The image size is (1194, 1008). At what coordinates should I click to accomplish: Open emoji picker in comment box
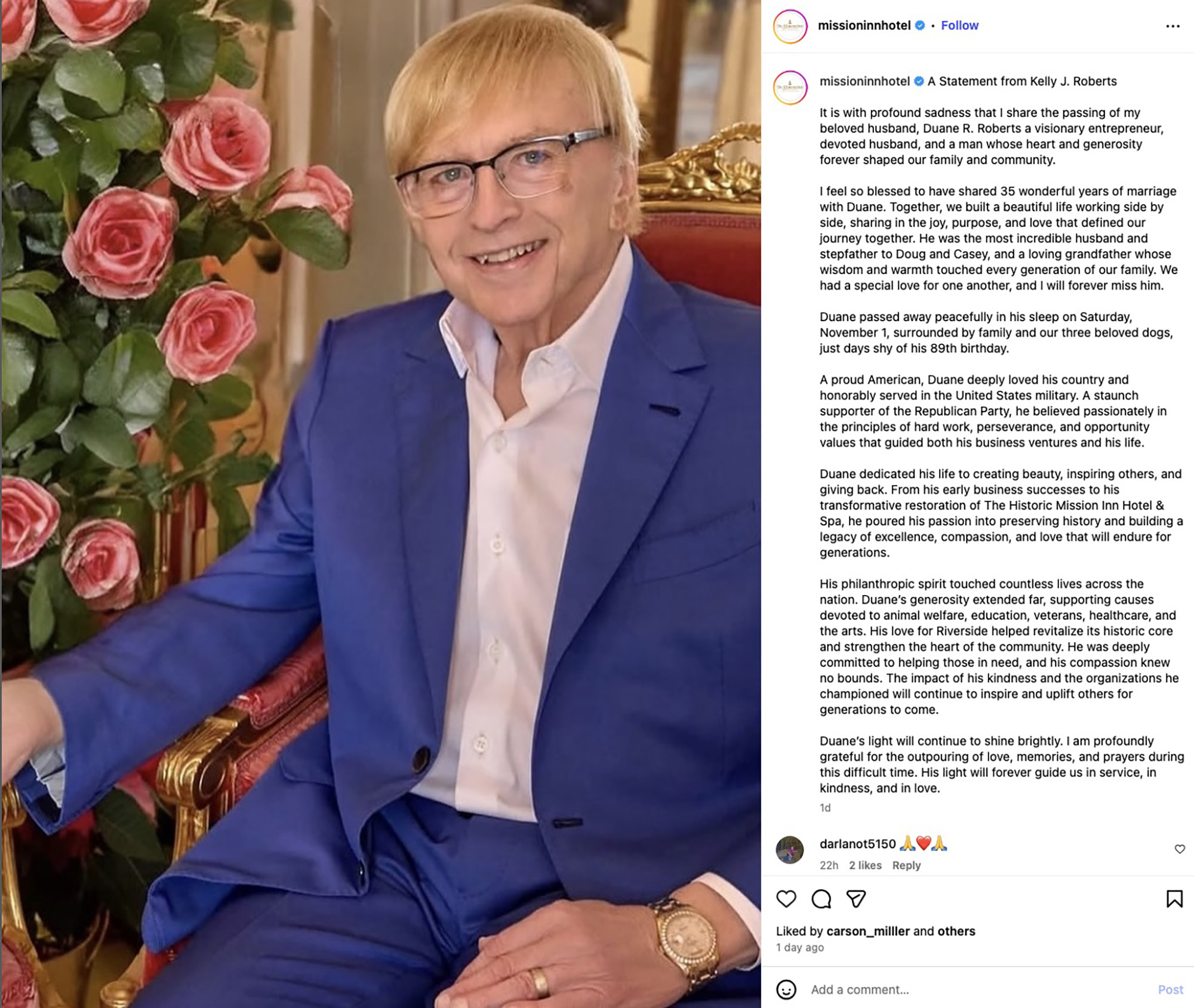click(x=786, y=989)
